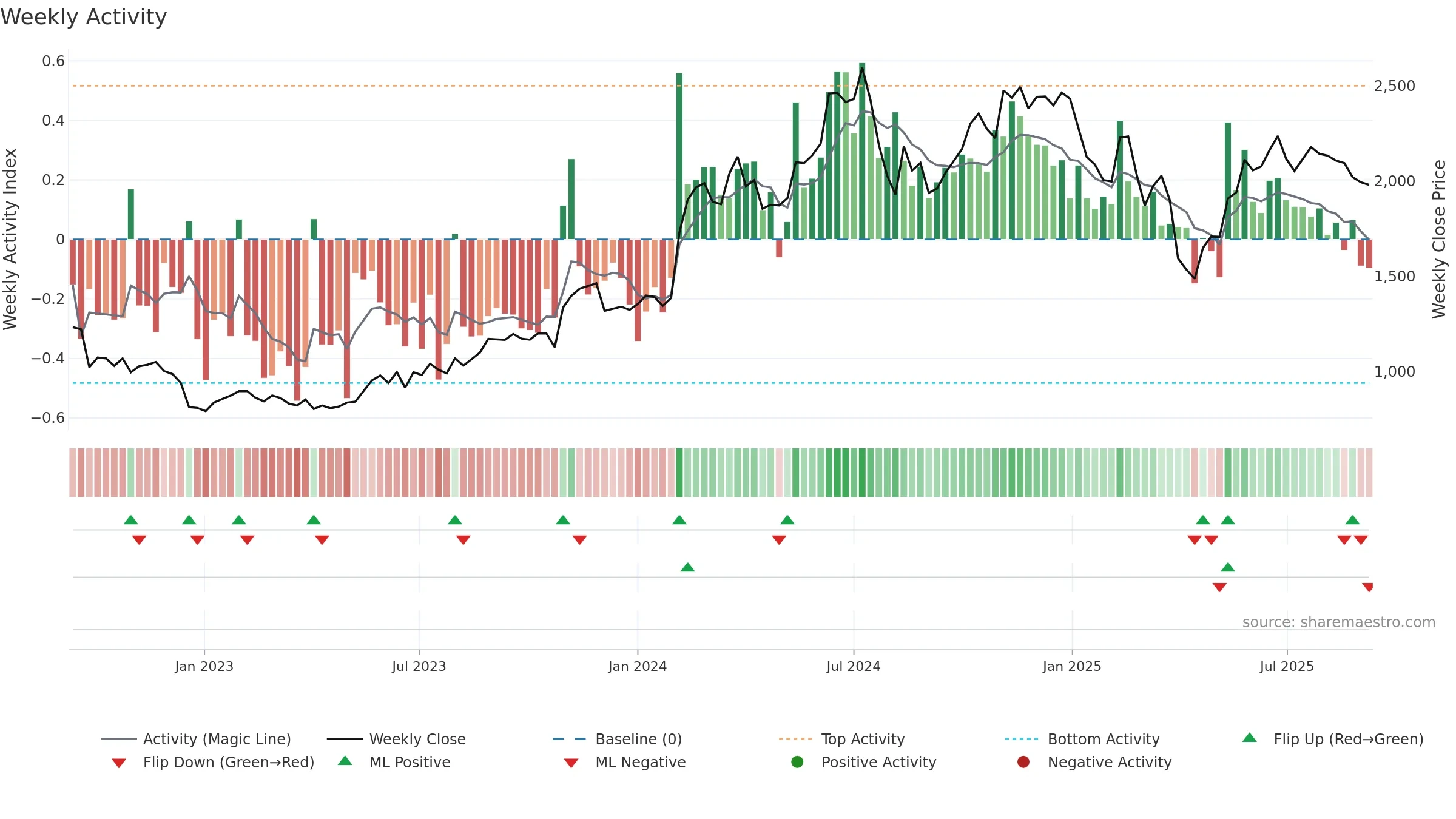
Task: Click the last green flip-up marker in late 2025
Action: (x=1353, y=520)
